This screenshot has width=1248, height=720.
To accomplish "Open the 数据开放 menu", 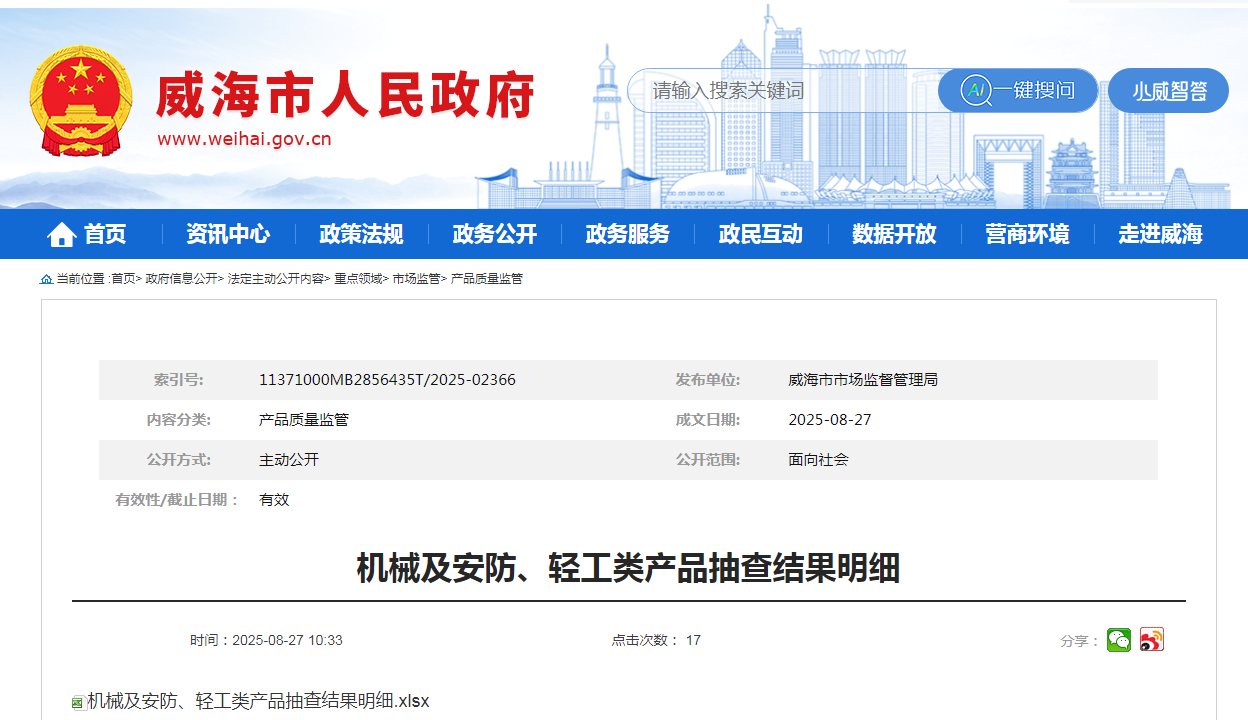I will 894,235.
